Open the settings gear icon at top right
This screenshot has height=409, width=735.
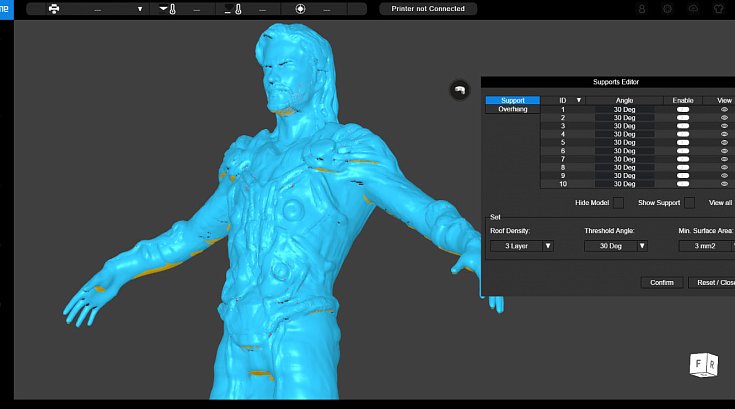pos(667,9)
